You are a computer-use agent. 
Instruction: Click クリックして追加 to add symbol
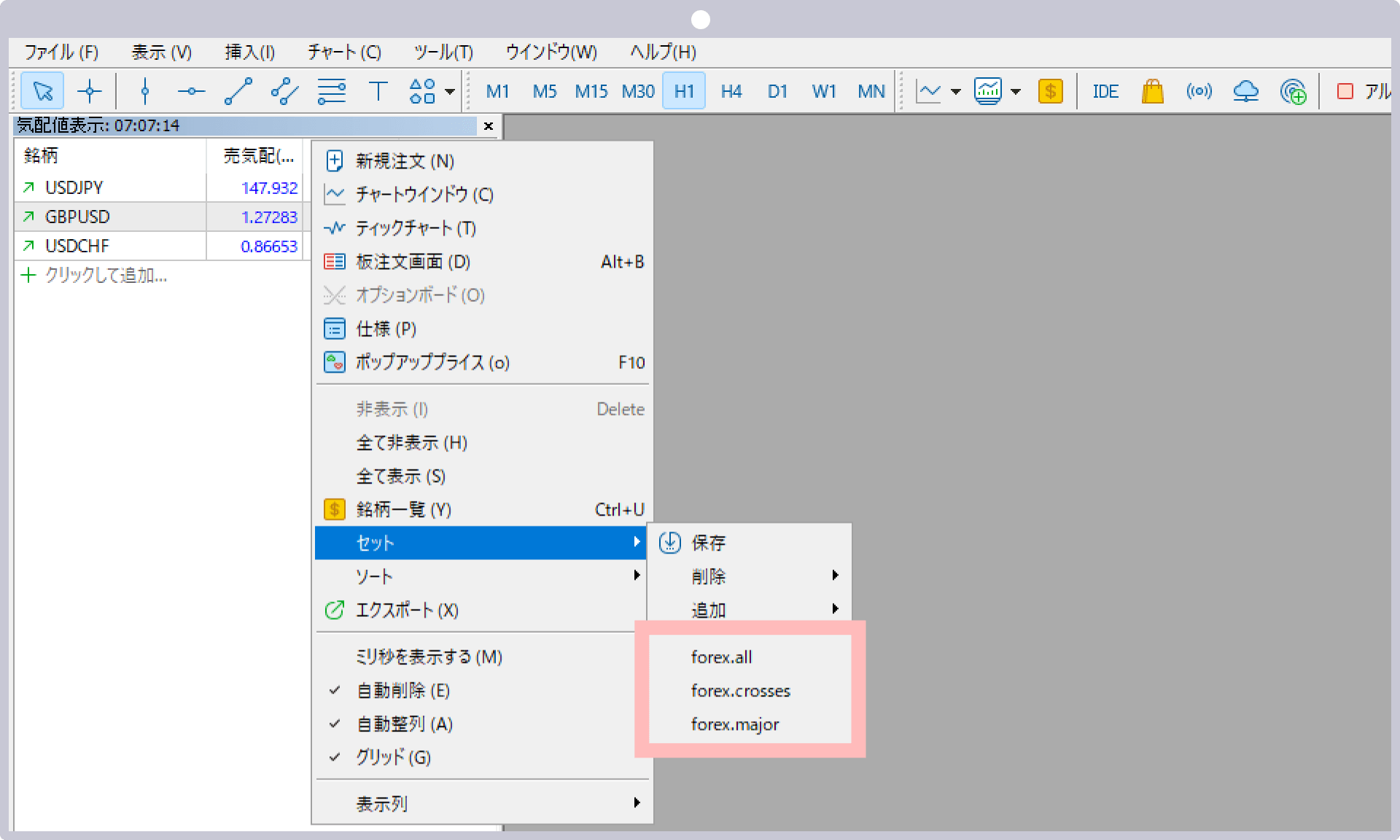106,275
